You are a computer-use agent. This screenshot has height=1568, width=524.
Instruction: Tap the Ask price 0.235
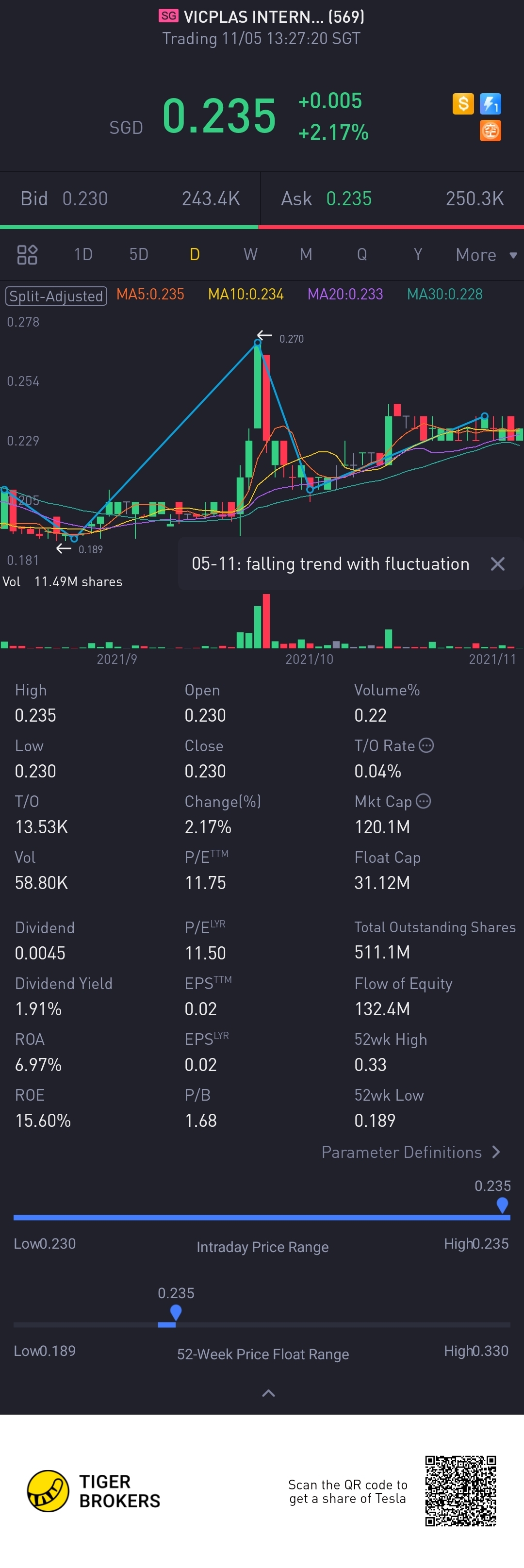tap(349, 198)
